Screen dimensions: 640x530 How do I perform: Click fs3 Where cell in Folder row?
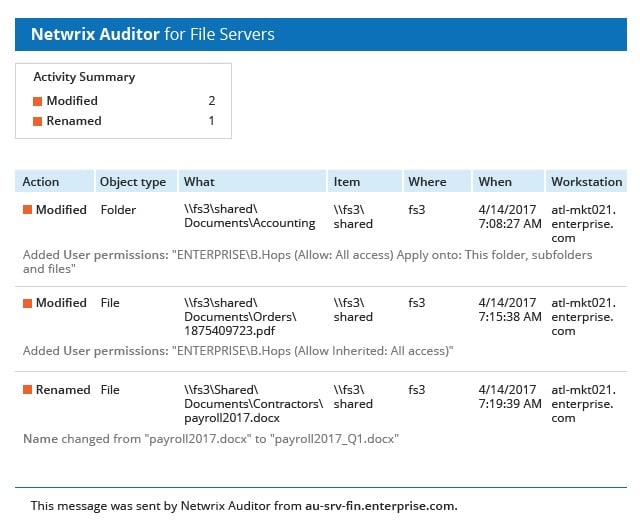[x=416, y=210]
